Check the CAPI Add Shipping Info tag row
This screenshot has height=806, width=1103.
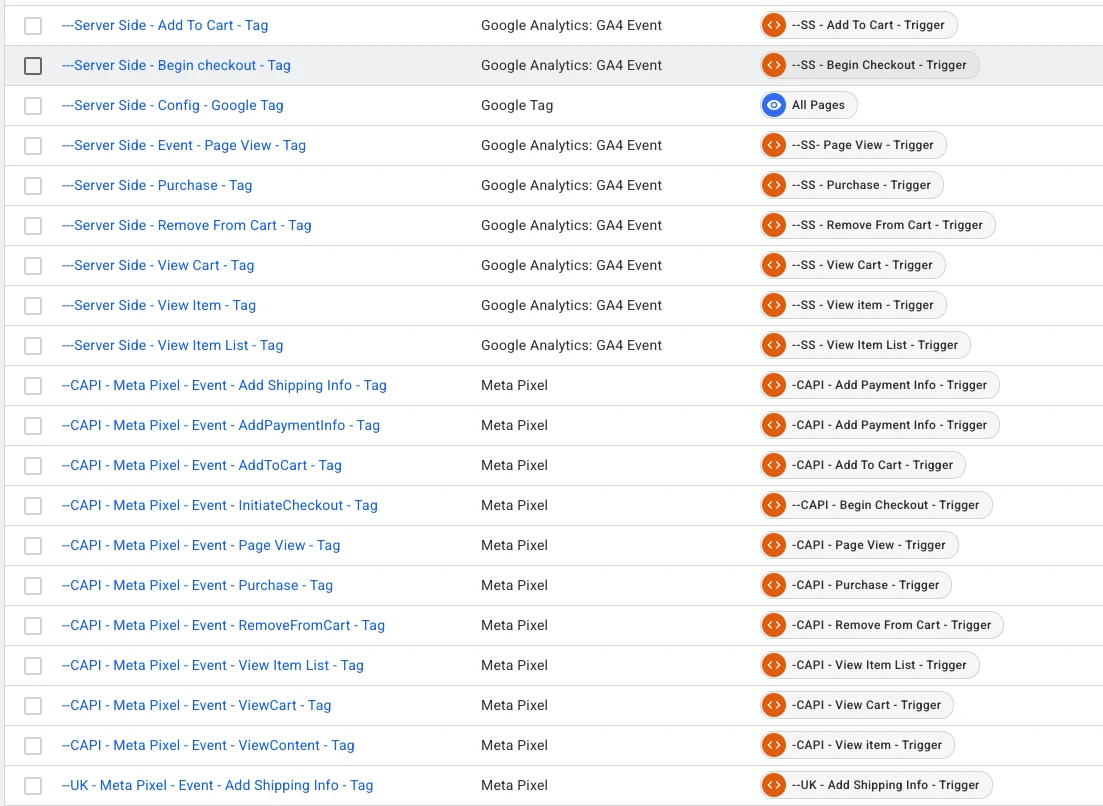[33, 386]
